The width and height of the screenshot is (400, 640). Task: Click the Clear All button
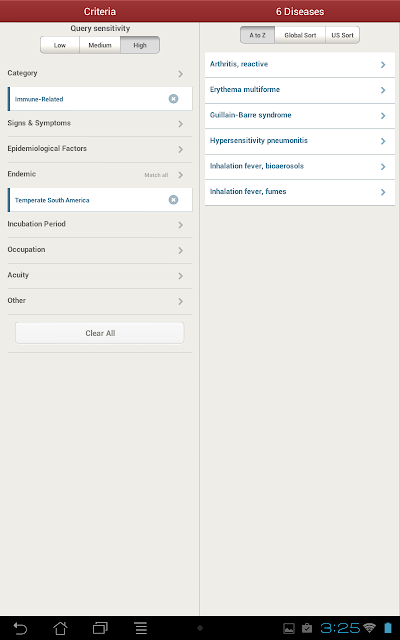pos(100,333)
